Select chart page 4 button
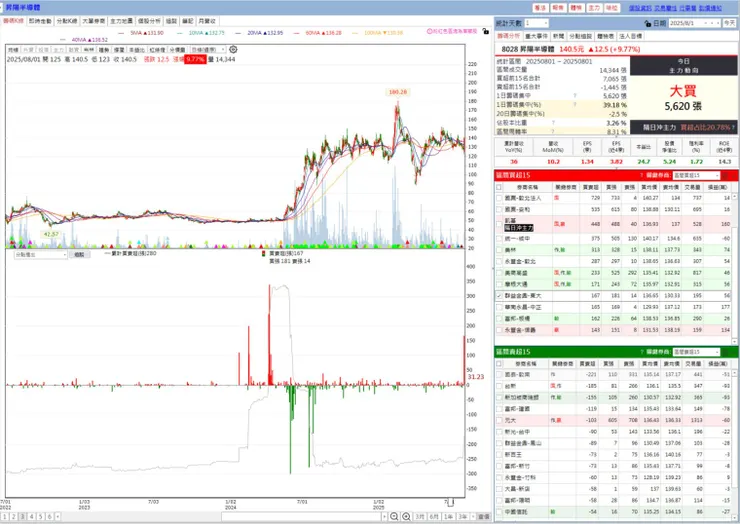The image size is (740, 524). tap(32, 516)
